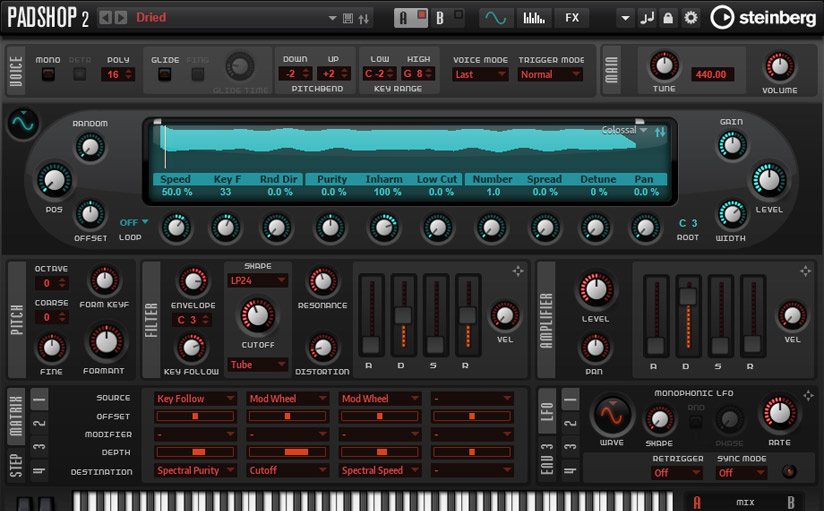
Task: Click the amplifier Level knob
Action: 595,289
